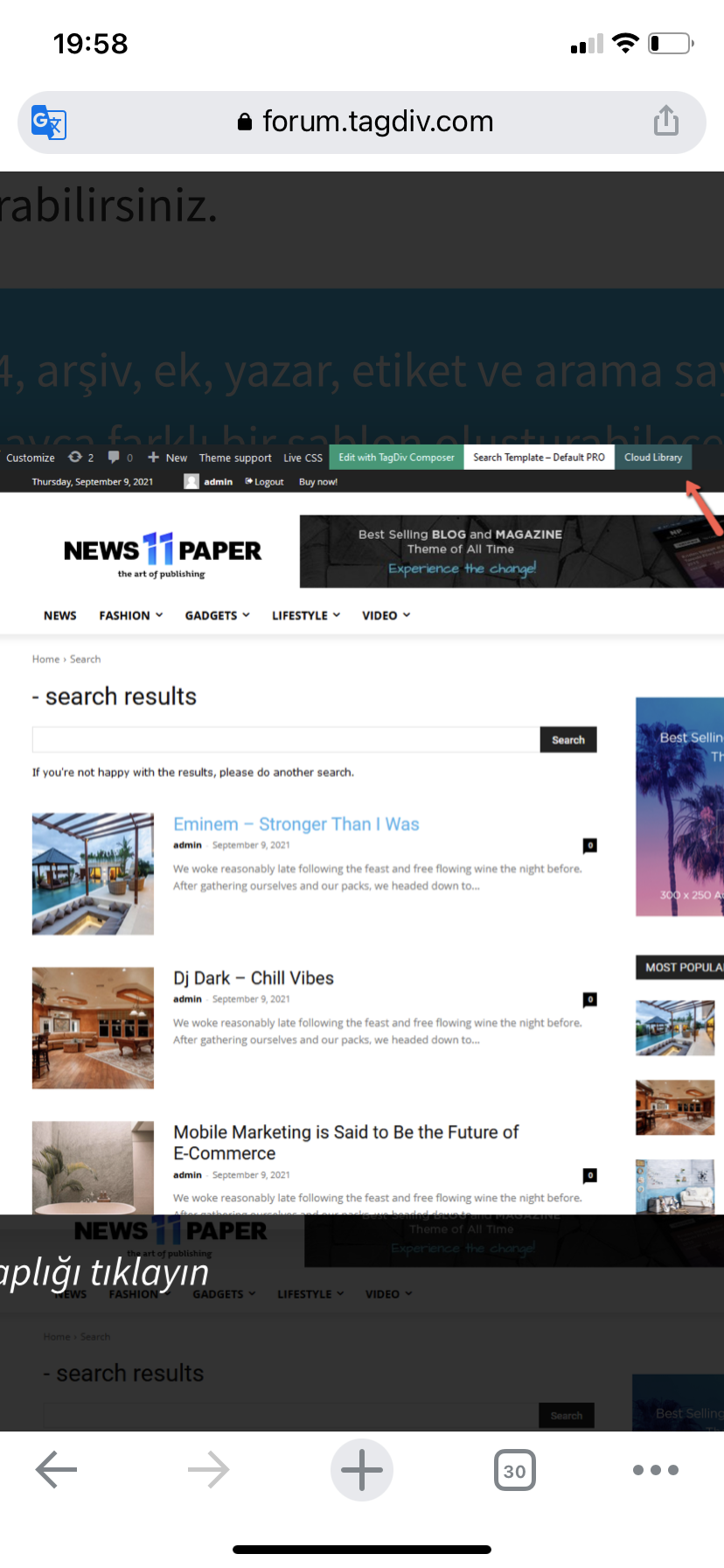
Task: Click the updates icon with count 2
Action: pyautogui.click(x=81, y=458)
